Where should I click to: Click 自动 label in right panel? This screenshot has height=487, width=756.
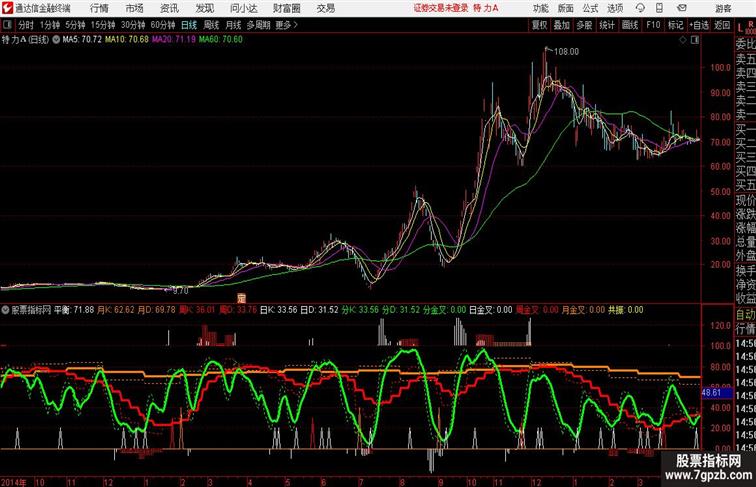pyautogui.click(x=745, y=315)
